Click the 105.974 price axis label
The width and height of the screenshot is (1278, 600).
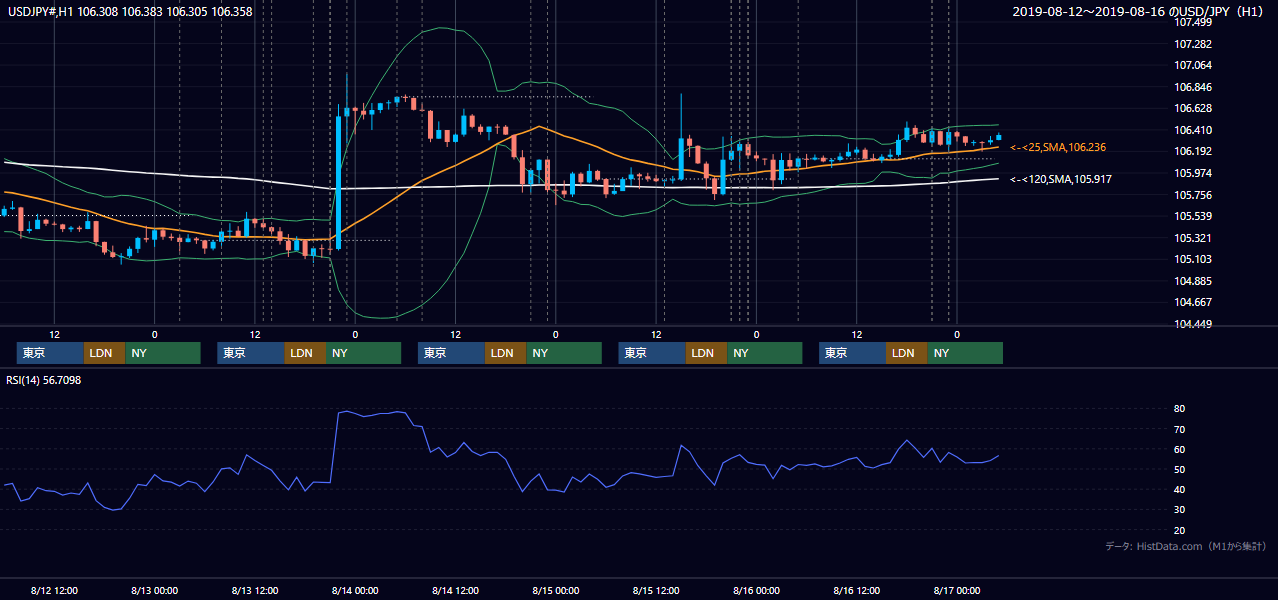click(1193, 173)
